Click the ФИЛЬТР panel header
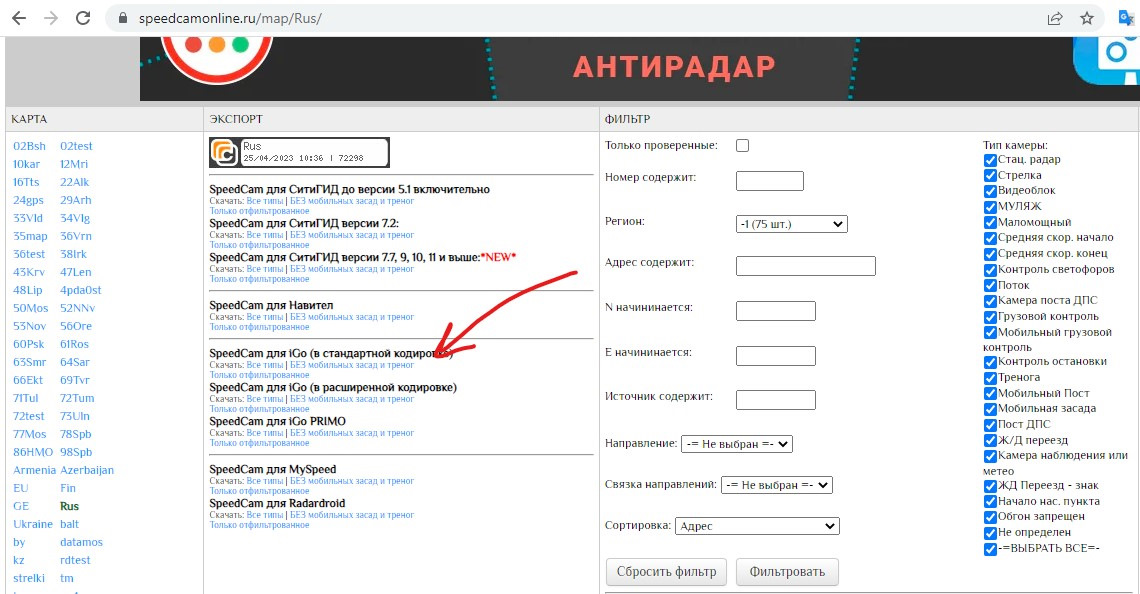Screen dimensions: 1140x594 [627, 119]
